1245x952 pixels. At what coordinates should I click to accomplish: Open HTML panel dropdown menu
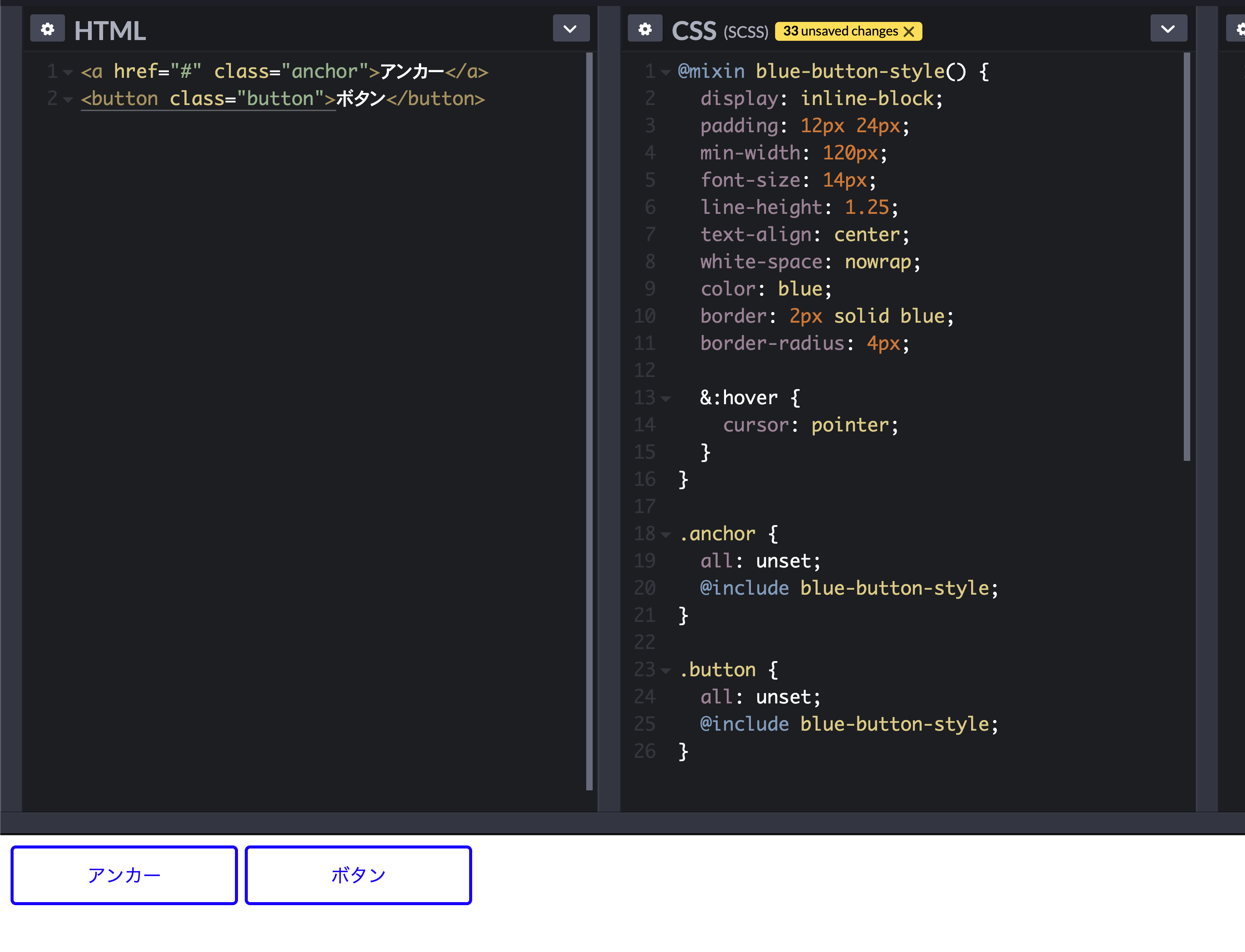(571, 29)
